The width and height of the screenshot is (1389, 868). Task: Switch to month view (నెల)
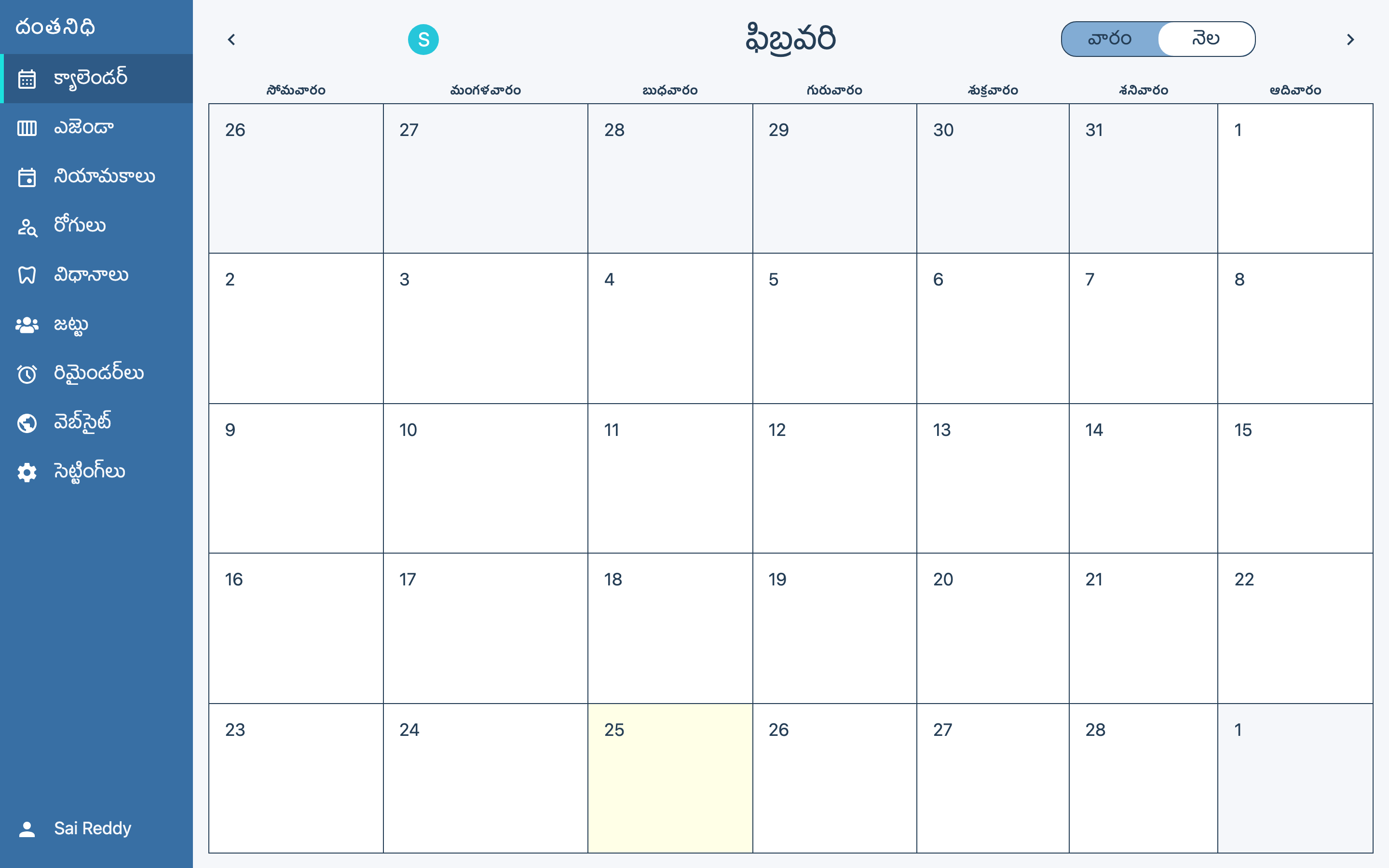point(1206,39)
